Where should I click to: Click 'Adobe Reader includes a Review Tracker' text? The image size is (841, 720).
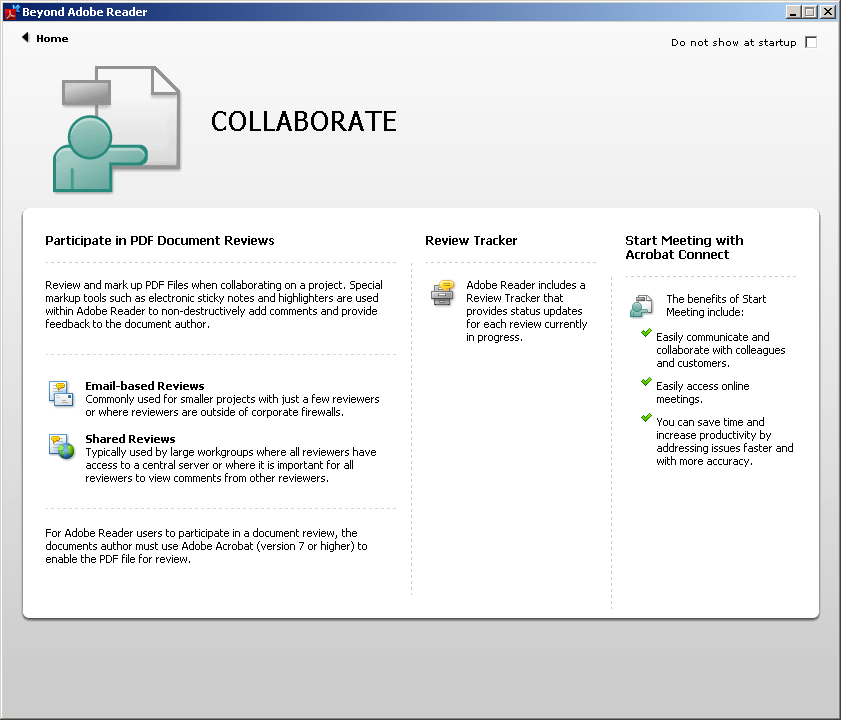[526, 311]
